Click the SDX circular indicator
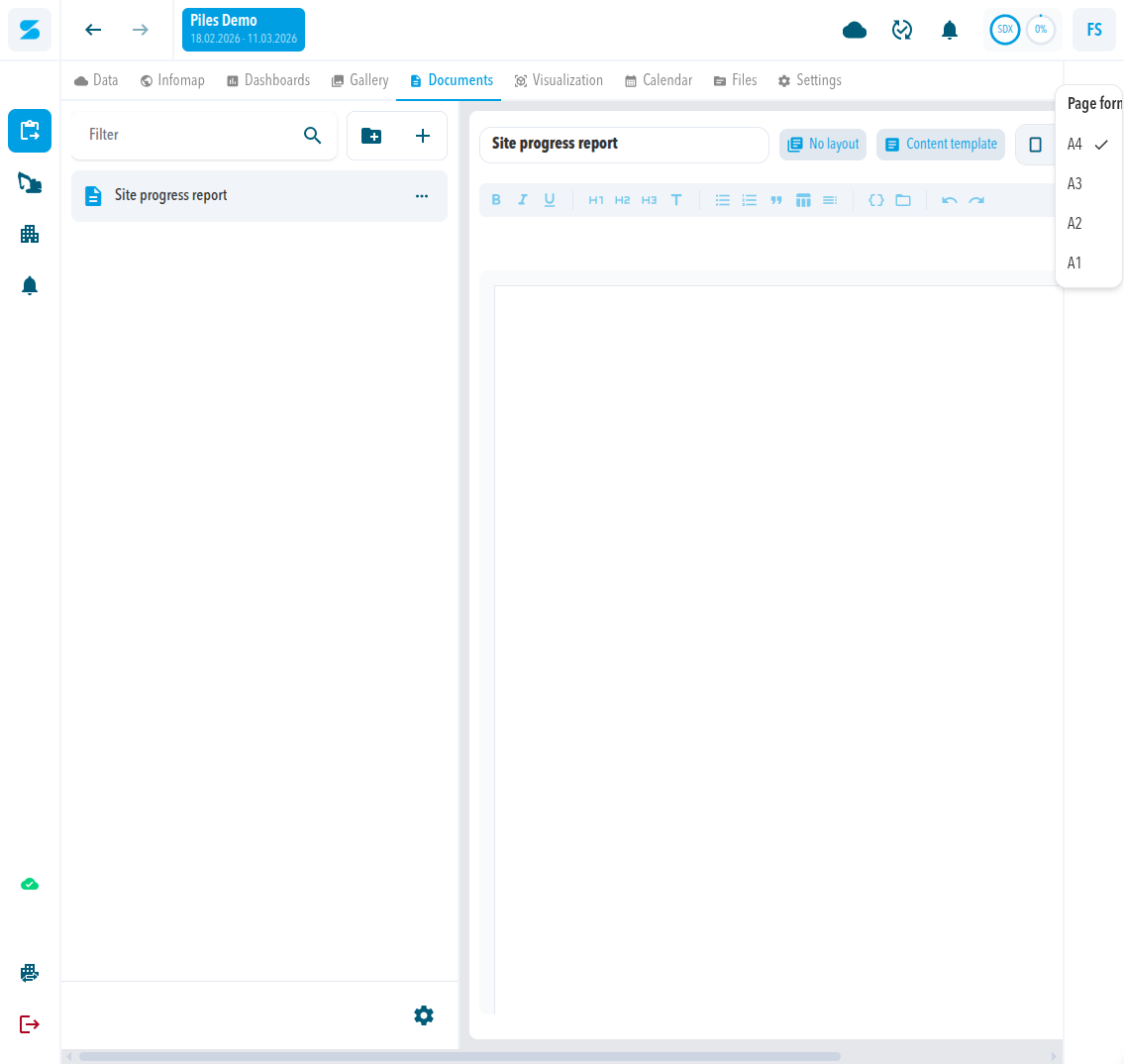The height and width of the screenshot is (1064, 1124). coord(1005,30)
